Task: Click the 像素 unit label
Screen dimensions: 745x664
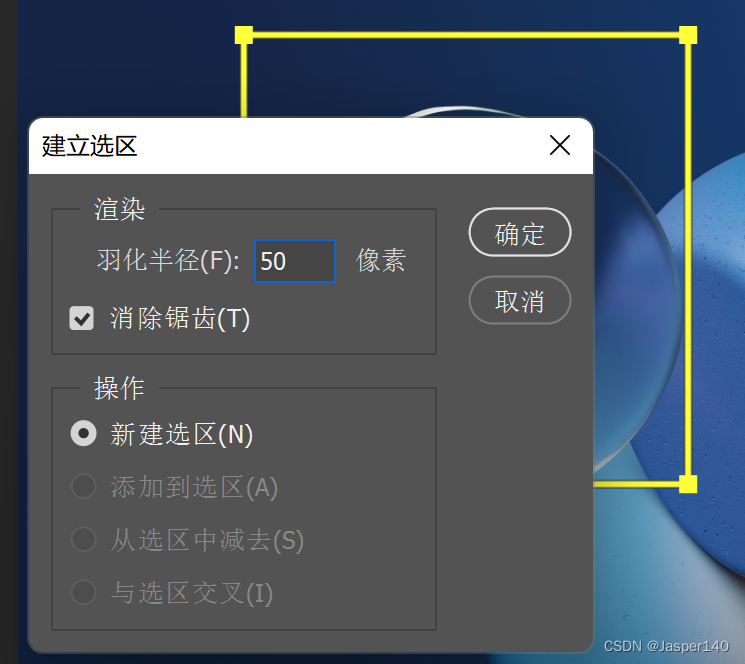Action: pyautogui.click(x=381, y=260)
